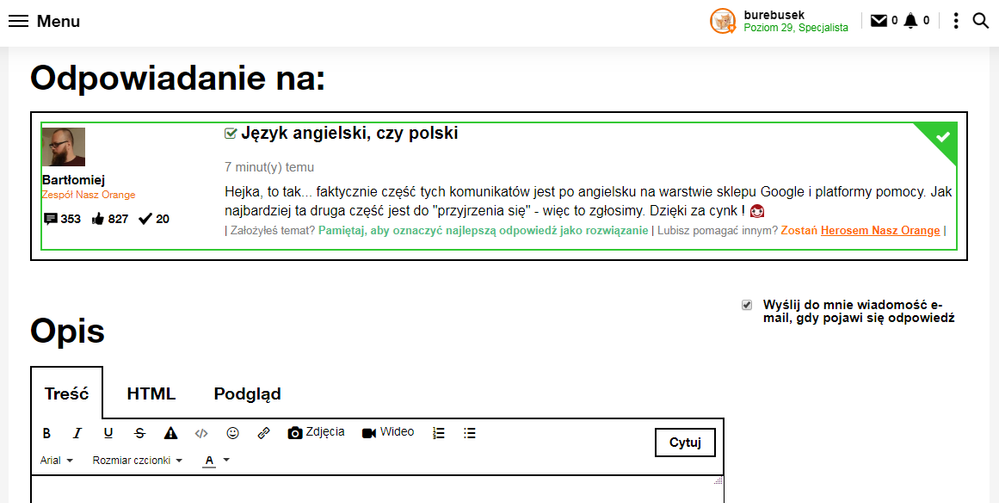Insert a code block
This screenshot has width=999, height=503.
201,434
